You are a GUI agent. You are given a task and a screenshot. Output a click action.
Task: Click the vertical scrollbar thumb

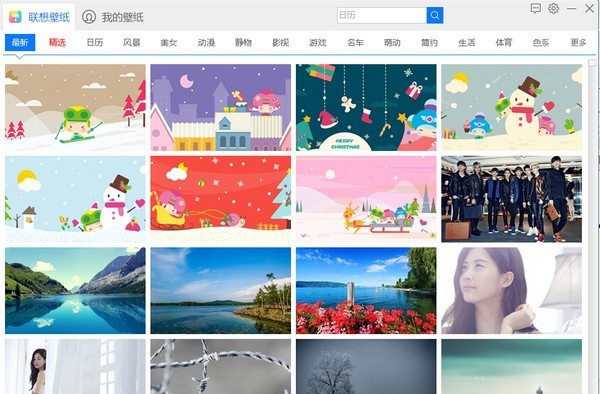592,63
